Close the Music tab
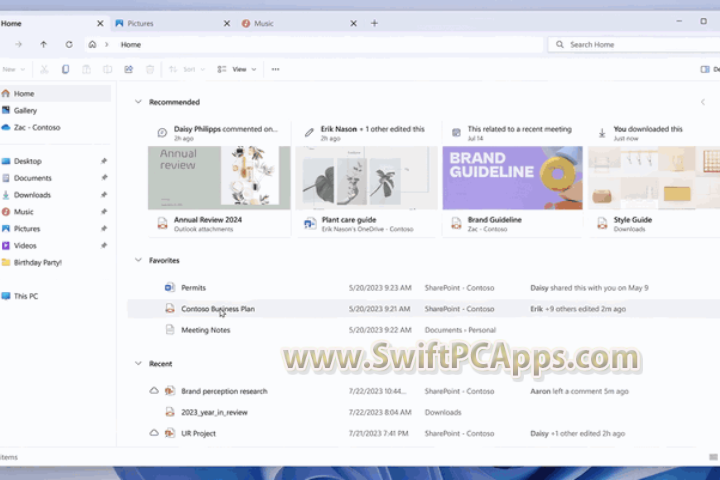Screen dimensions: 720x480 [354, 23]
